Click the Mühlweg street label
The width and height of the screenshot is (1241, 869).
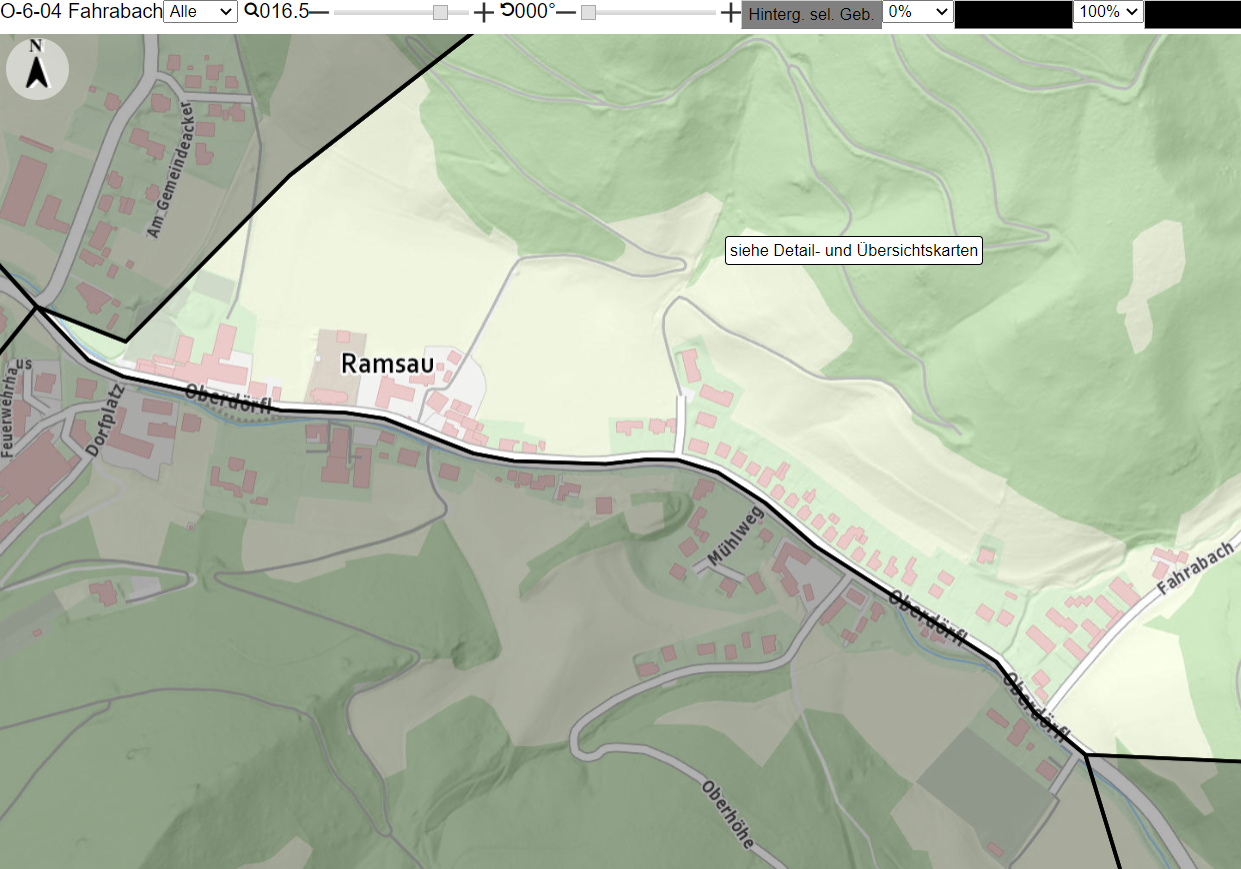(x=734, y=538)
